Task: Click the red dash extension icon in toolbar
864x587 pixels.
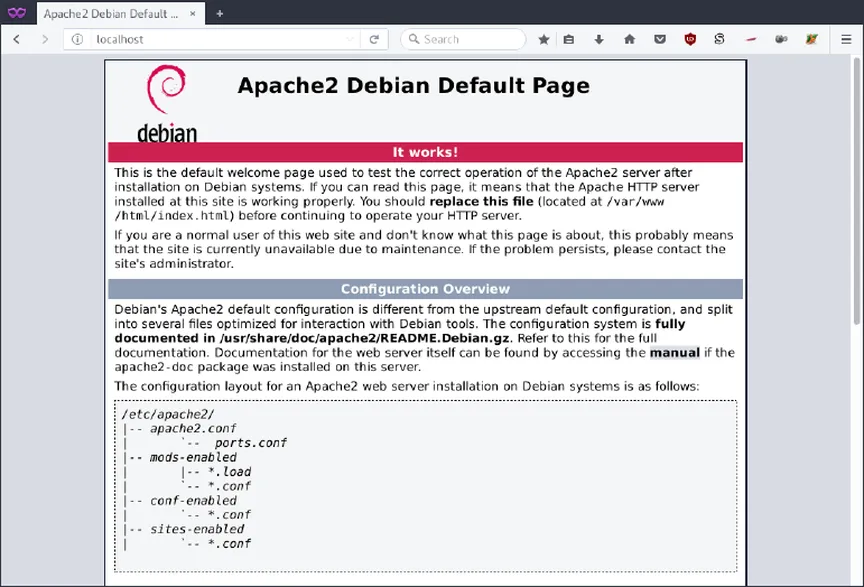Action: point(750,39)
